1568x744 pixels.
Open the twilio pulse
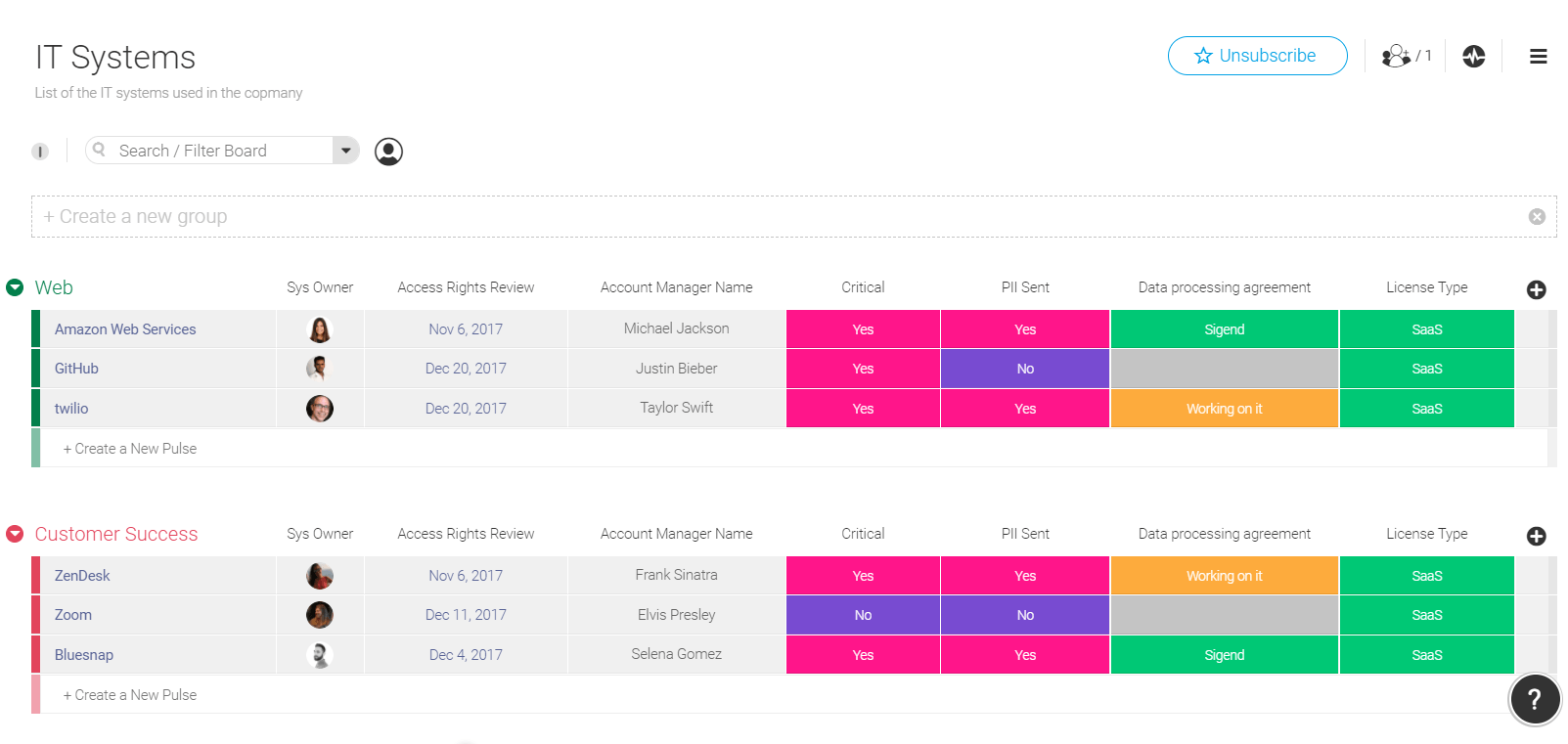71,409
